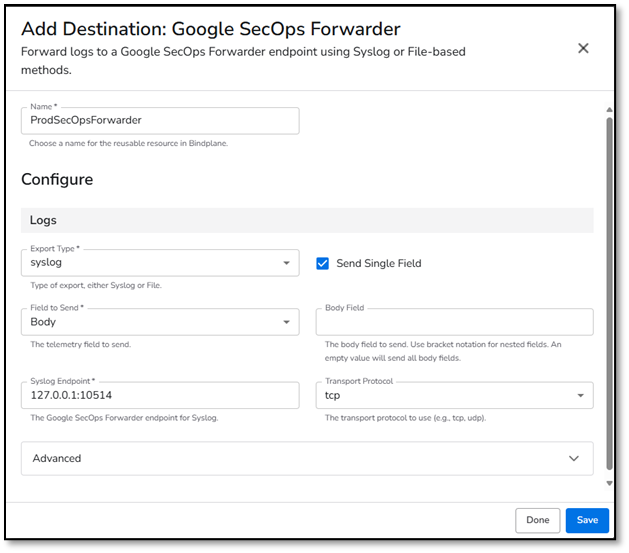
Task: Click the scrollbar up arrow
Action: point(609,109)
